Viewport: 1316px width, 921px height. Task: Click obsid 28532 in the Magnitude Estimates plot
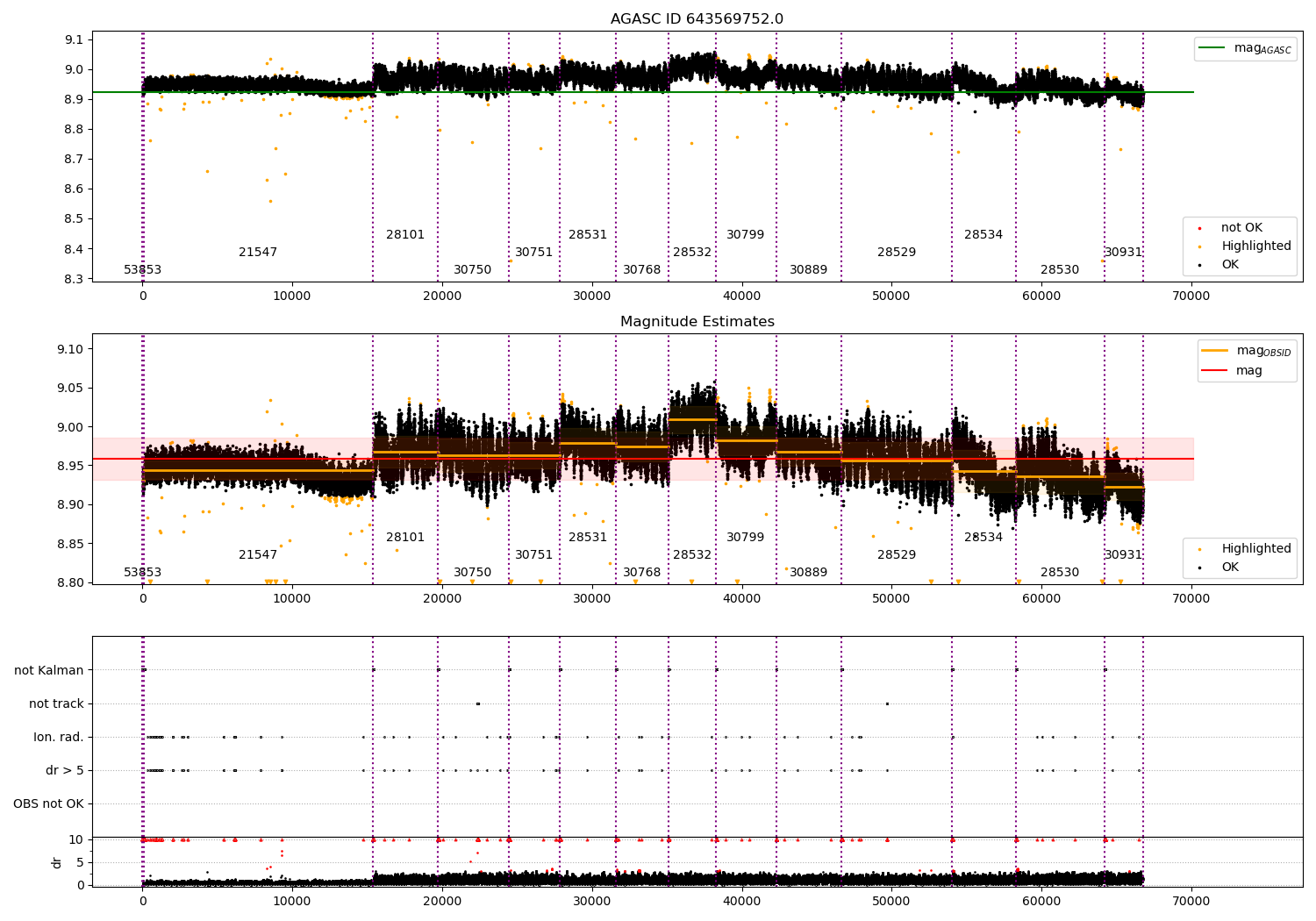coord(692,555)
